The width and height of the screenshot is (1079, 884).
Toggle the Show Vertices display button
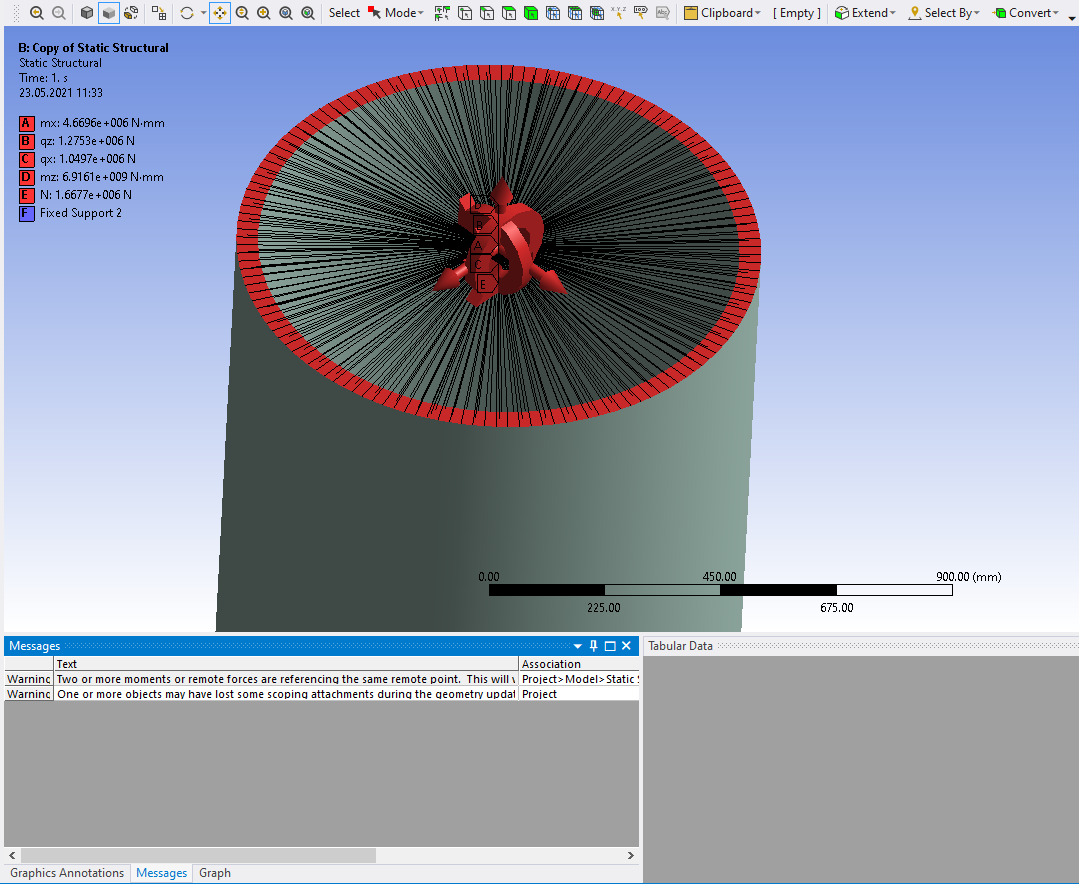131,13
